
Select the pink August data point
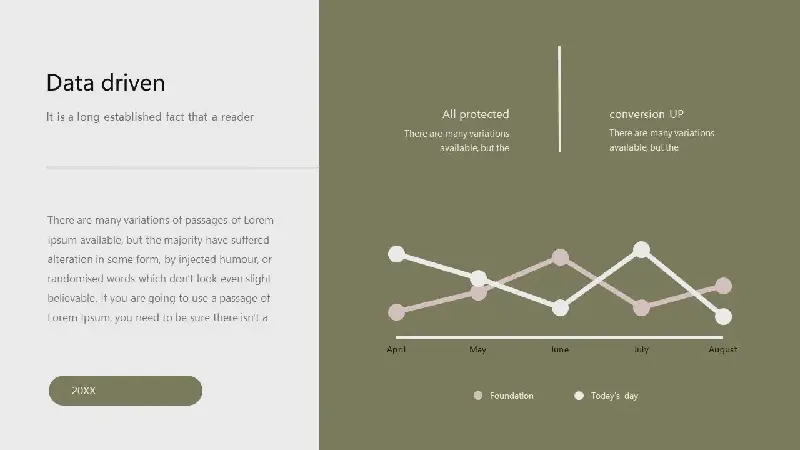point(723,286)
